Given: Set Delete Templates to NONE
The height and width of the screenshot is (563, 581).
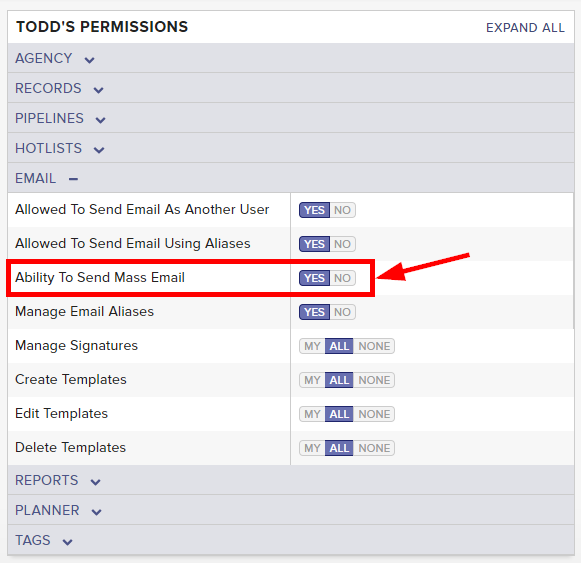Looking at the screenshot, I should pos(374,448).
